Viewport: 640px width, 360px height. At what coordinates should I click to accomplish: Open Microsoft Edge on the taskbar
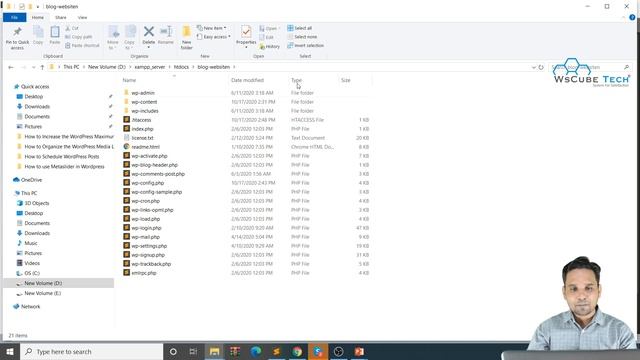[256, 351]
